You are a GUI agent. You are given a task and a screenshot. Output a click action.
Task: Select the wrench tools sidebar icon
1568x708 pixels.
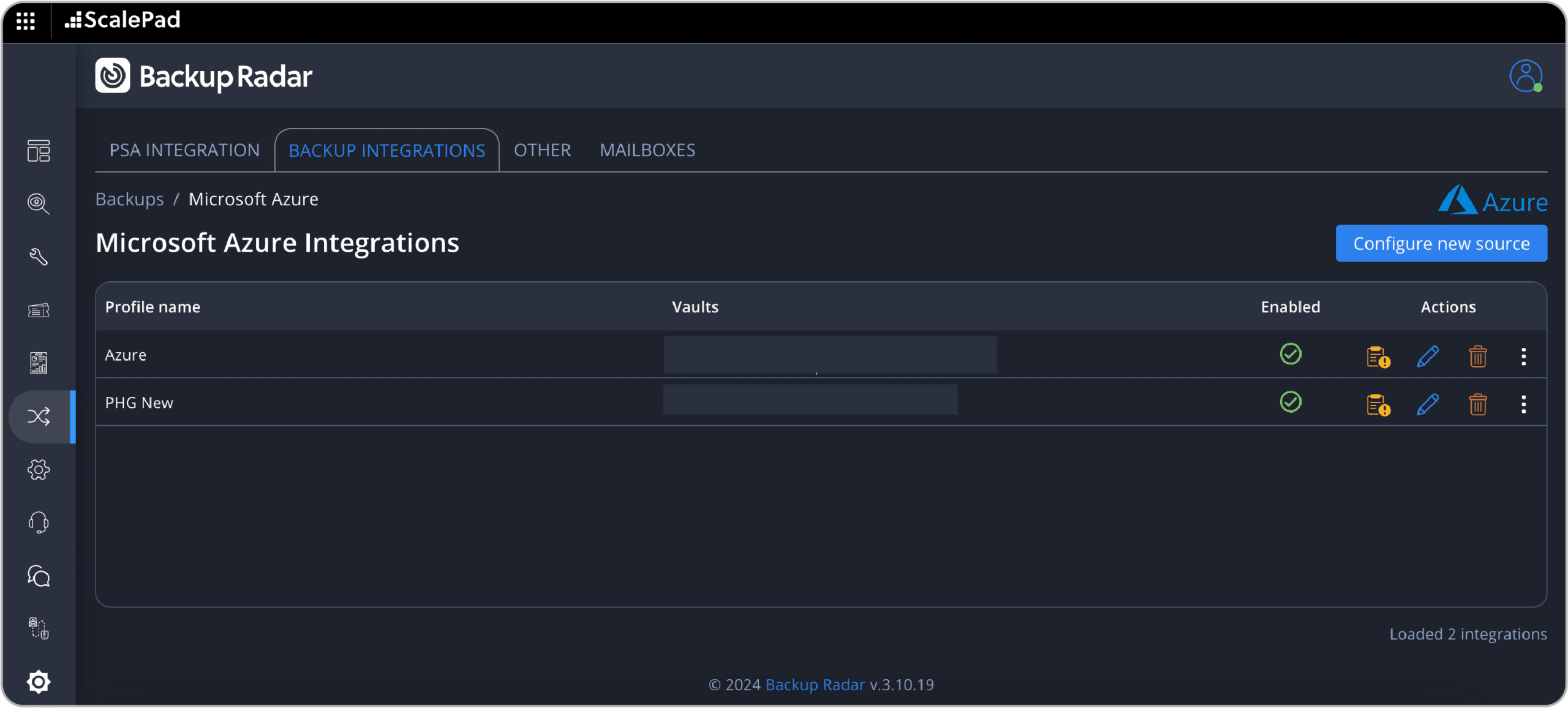tap(39, 257)
